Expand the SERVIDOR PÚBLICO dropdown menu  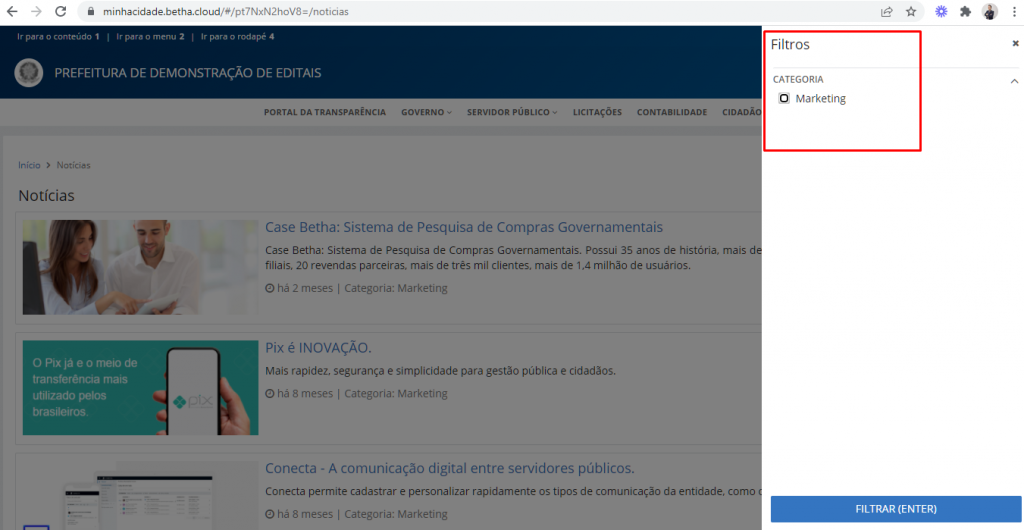click(x=512, y=112)
